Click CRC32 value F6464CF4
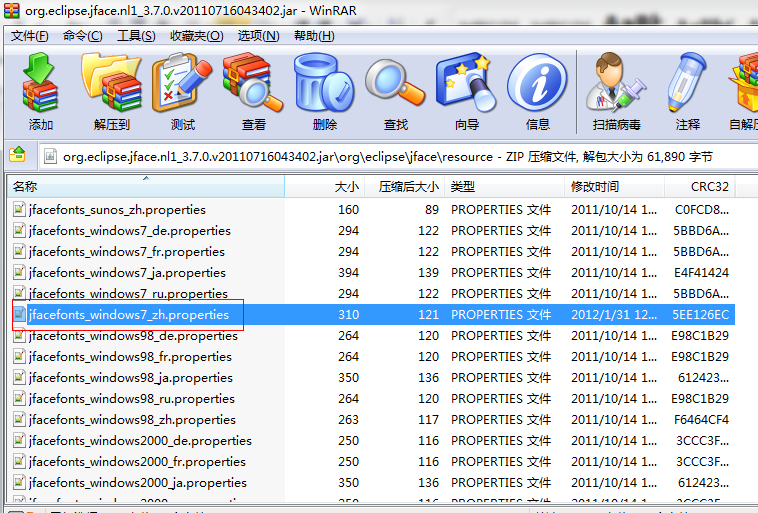The height and width of the screenshot is (513, 758). point(701,420)
